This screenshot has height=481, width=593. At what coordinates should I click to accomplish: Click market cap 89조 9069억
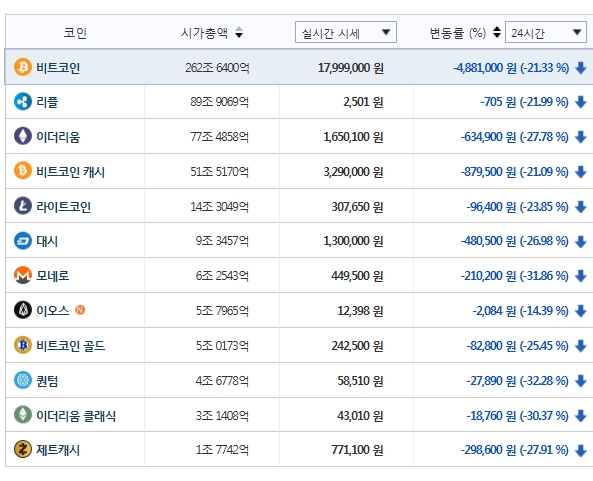click(x=220, y=102)
